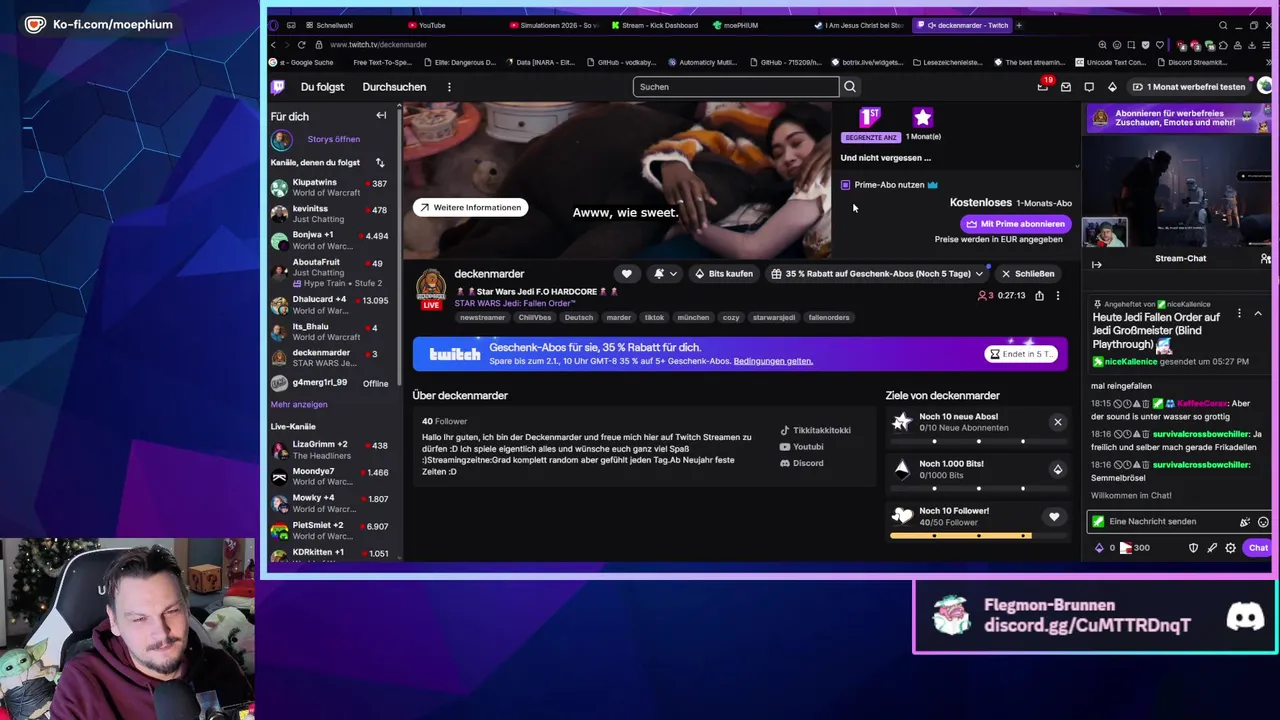Click the Bits icon on Noch 1.000 Bits goal
The image size is (1280, 720).
tap(1058, 469)
